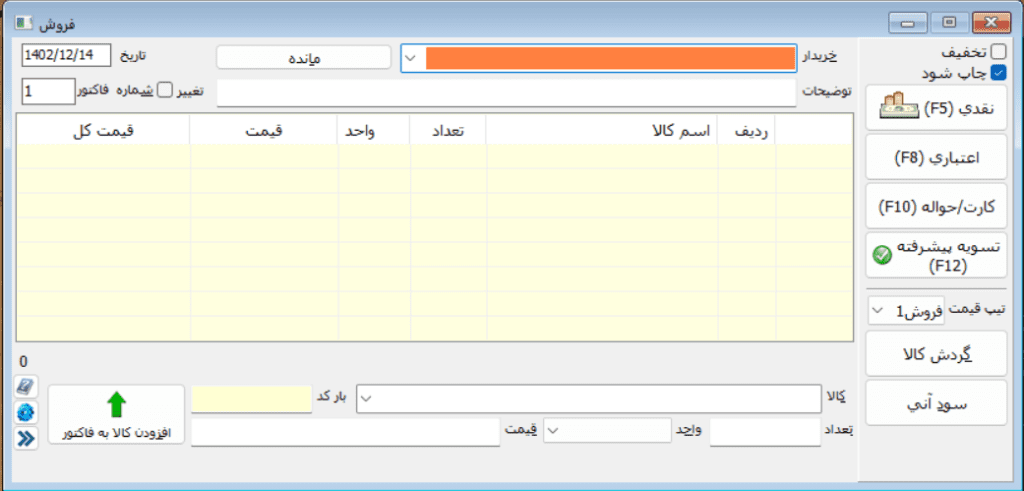The width and height of the screenshot is (1024, 491).
Task: Pay in cash with نقدي (F5)
Action: 936,108
